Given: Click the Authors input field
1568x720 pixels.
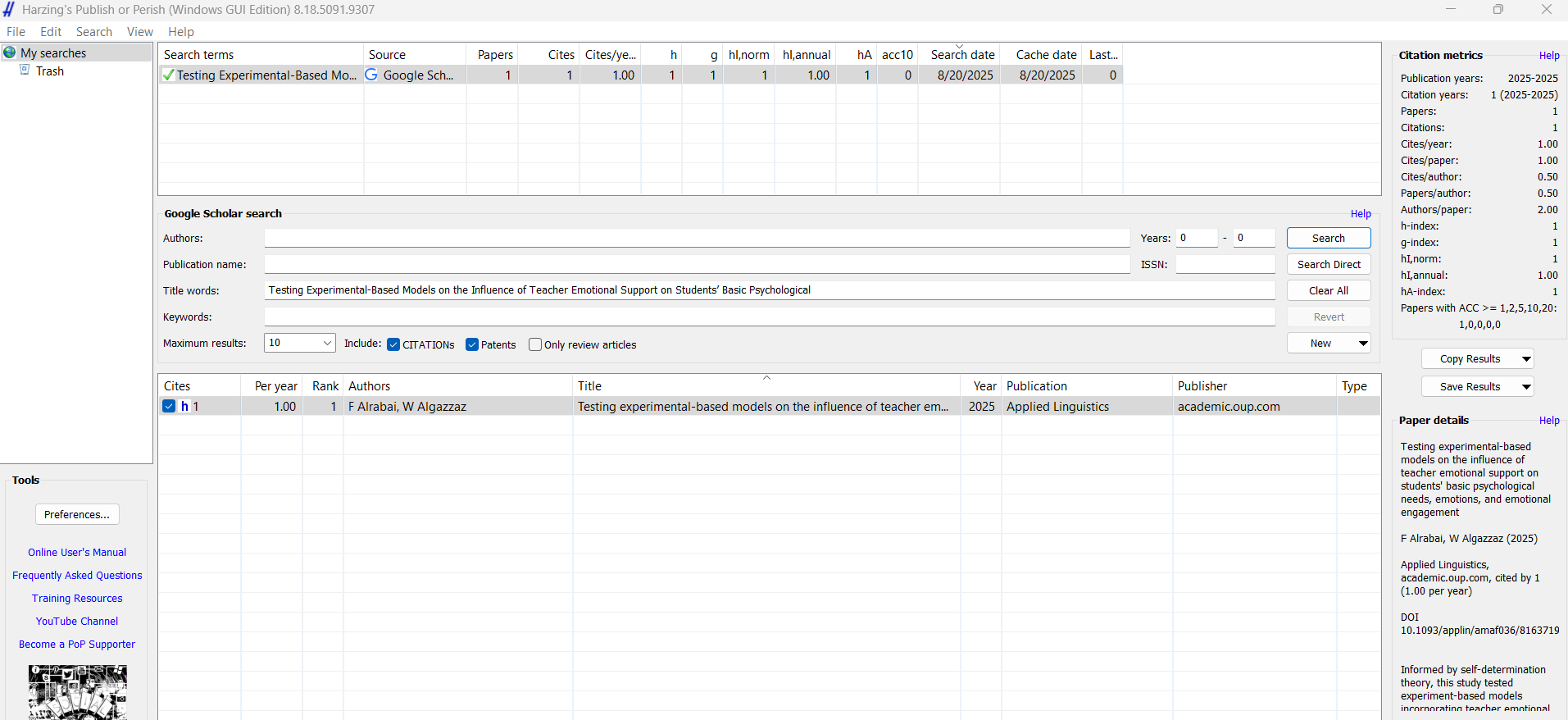Looking at the screenshot, I should 697,238.
